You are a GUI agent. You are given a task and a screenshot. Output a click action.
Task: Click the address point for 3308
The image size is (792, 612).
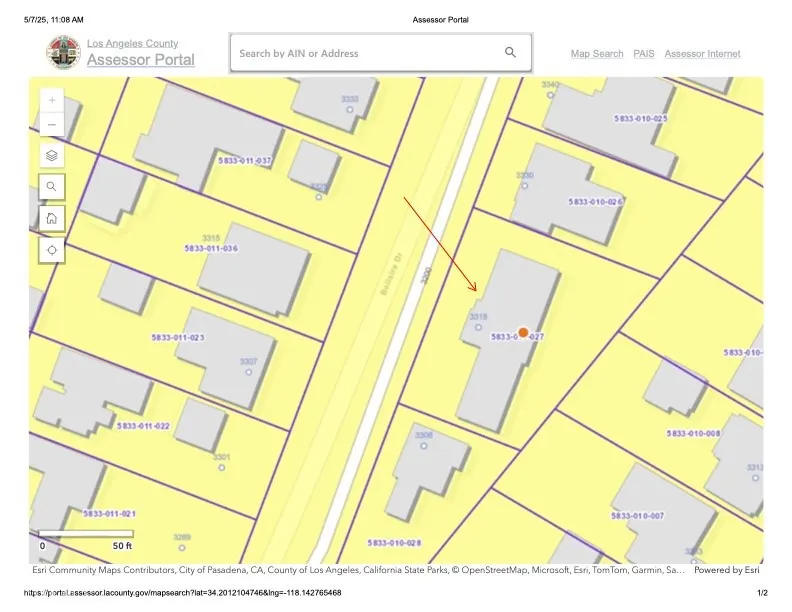[424, 446]
